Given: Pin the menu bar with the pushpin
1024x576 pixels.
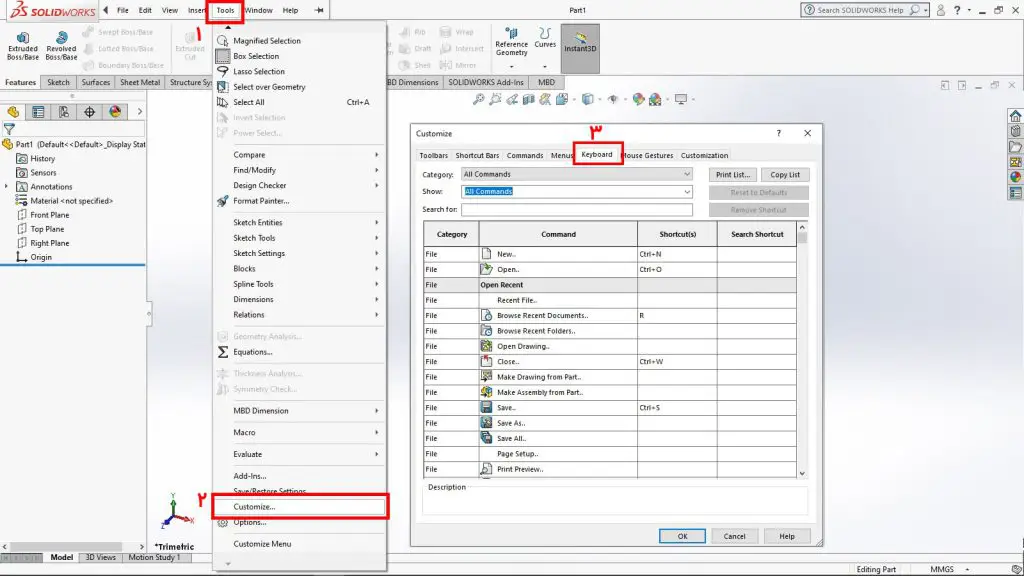Looking at the screenshot, I should click(319, 10).
